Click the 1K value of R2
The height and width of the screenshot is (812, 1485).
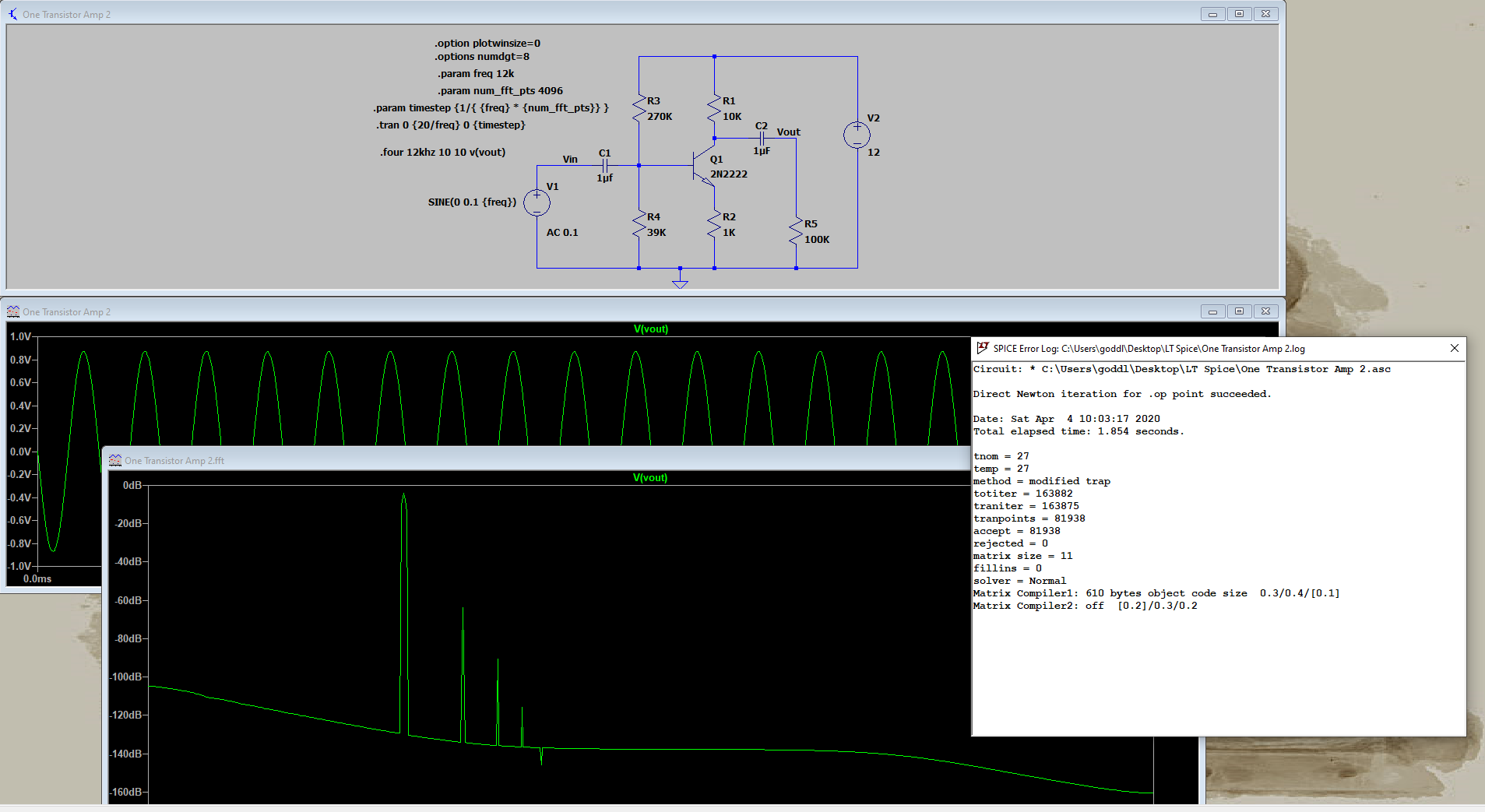729,233
